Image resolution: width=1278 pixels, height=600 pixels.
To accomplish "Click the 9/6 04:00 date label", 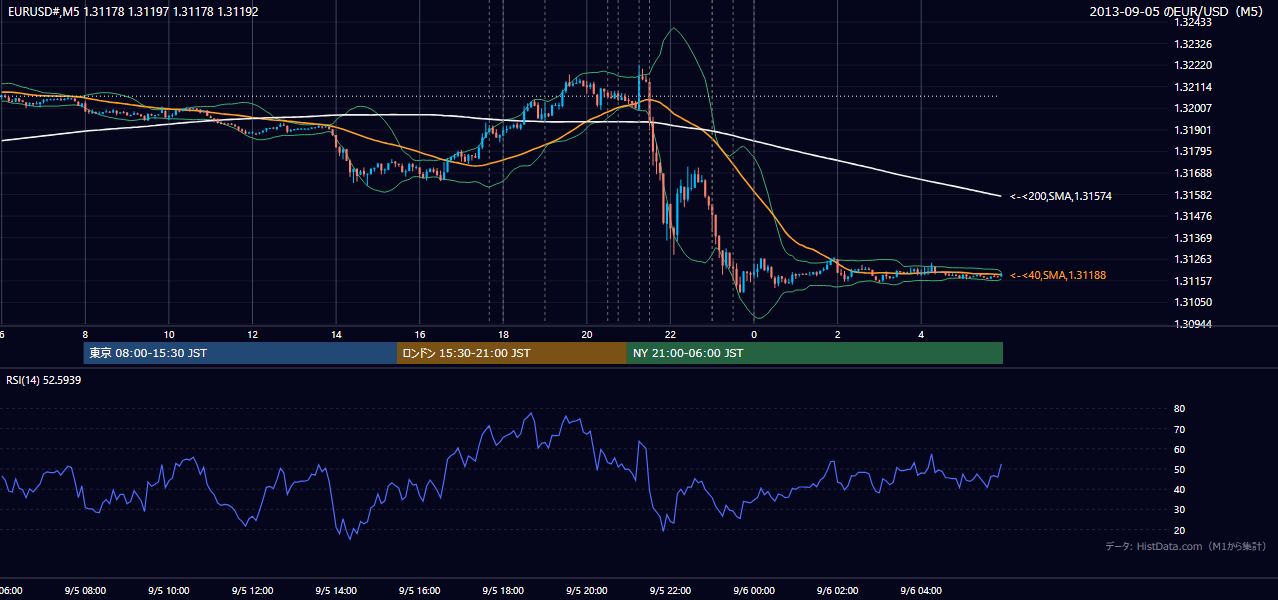I will (x=921, y=590).
